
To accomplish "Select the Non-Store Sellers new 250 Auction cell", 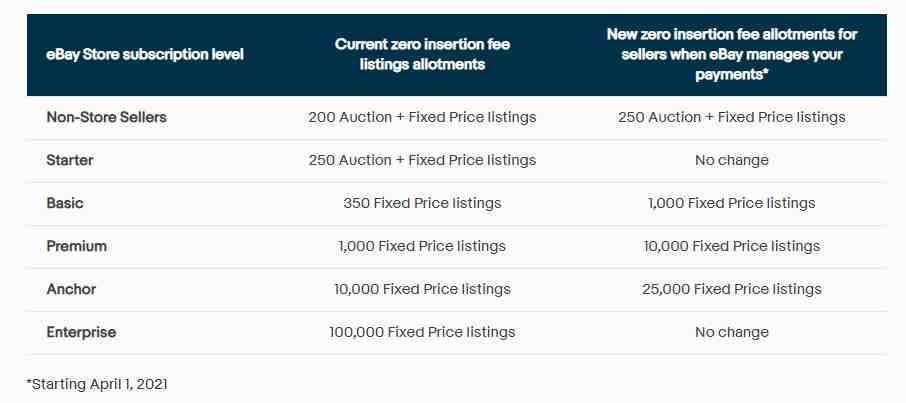I will pyautogui.click(x=732, y=117).
